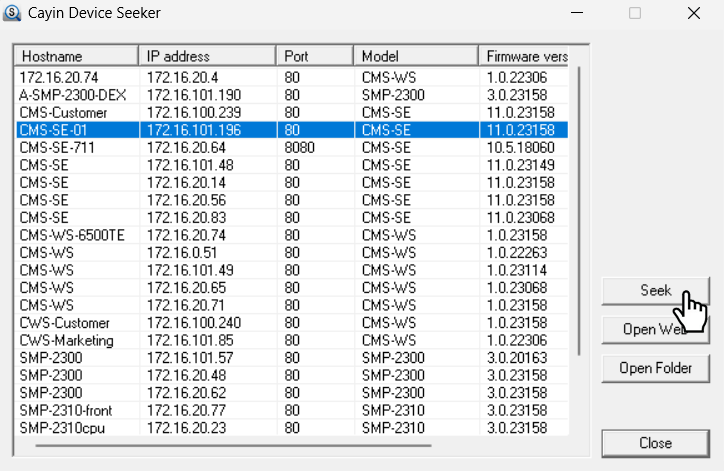The image size is (724, 471).
Task: Select CMS-SE-711 device row
Action: (x=292, y=148)
